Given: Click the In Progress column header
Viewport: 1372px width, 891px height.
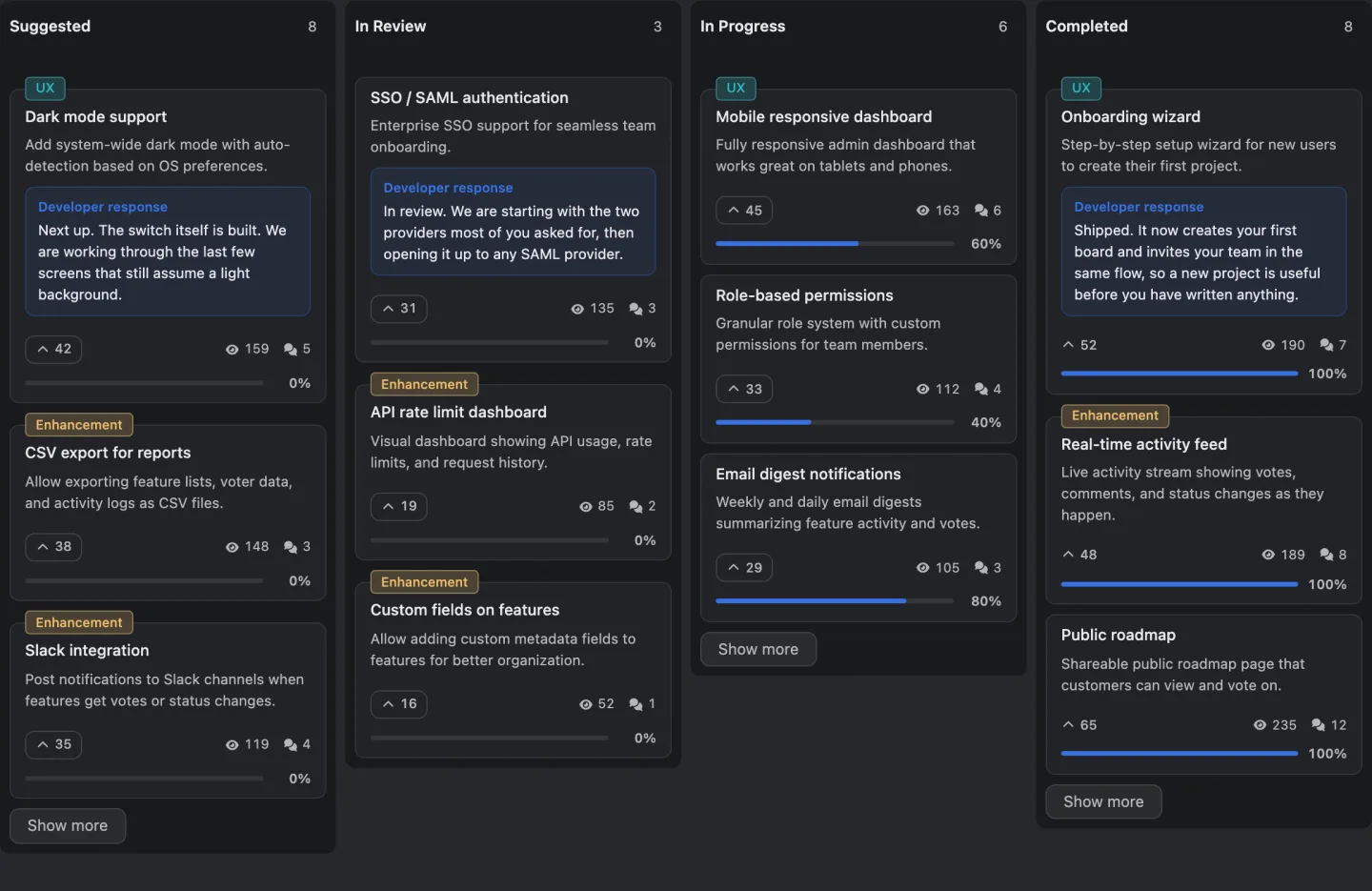Looking at the screenshot, I should [743, 26].
